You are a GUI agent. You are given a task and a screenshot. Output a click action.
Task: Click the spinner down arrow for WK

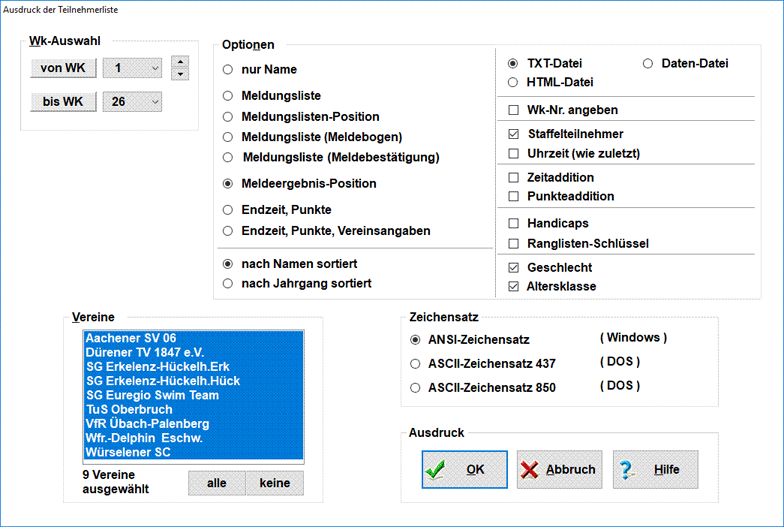pyautogui.click(x=179, y=74)
